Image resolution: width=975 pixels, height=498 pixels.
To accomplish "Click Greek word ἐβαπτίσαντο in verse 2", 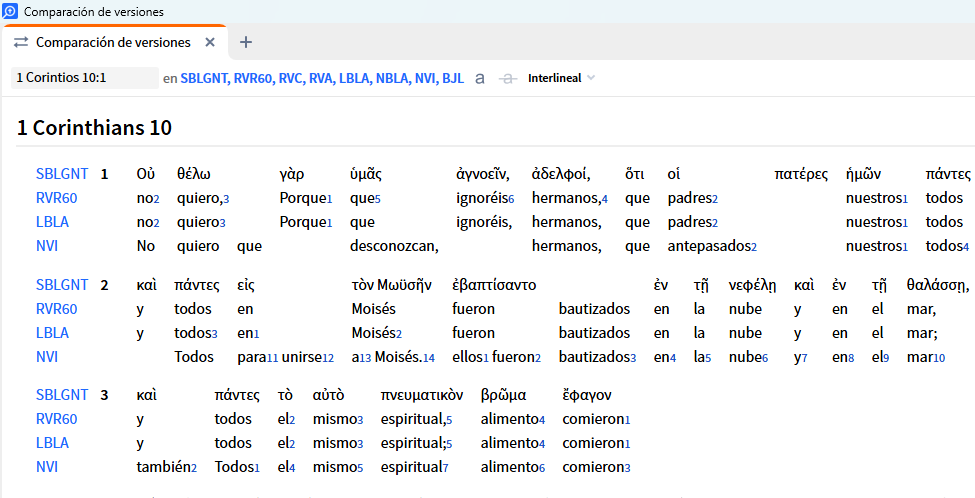I will [x=494, y=285].
